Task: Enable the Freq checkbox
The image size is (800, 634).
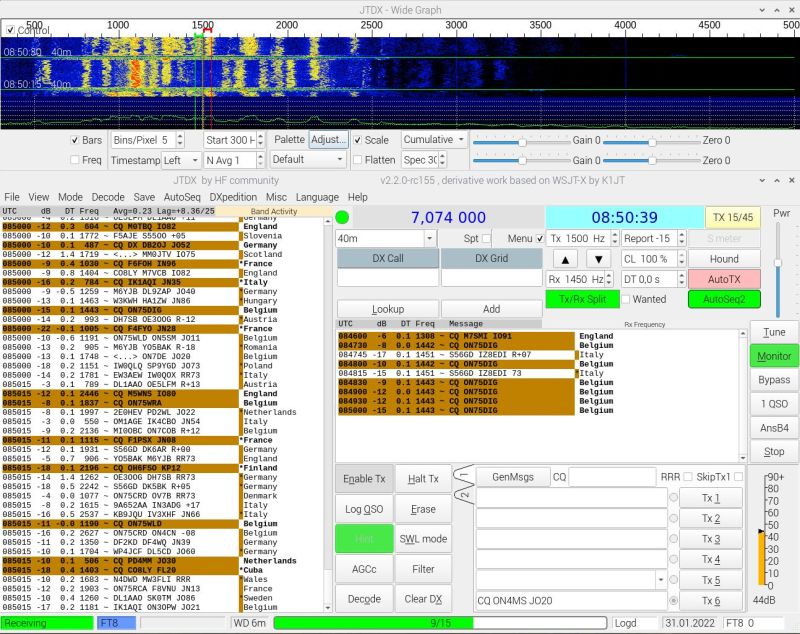Action: [74, 160]
